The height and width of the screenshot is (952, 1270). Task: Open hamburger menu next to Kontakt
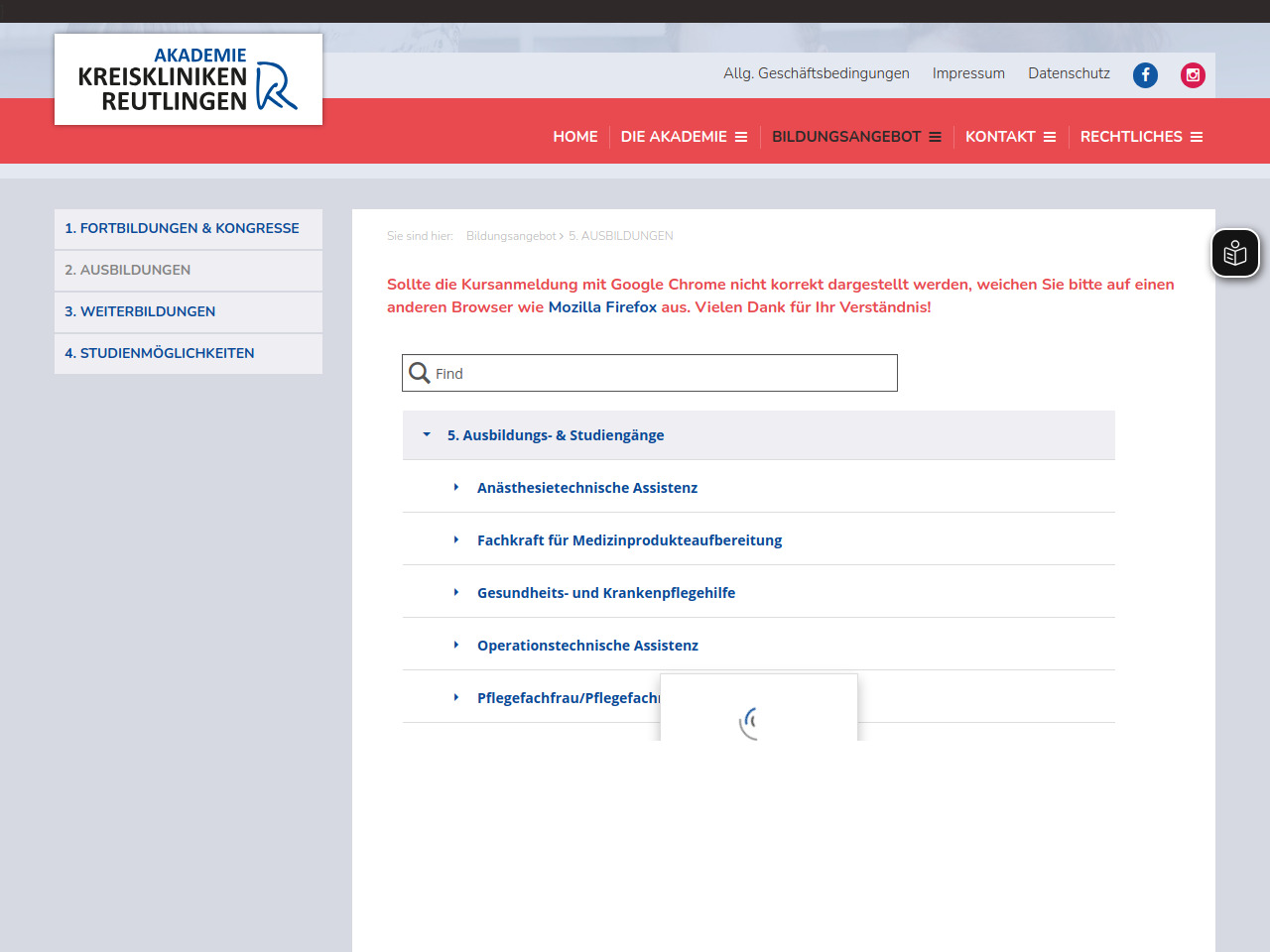click(x=1049, y=137)
